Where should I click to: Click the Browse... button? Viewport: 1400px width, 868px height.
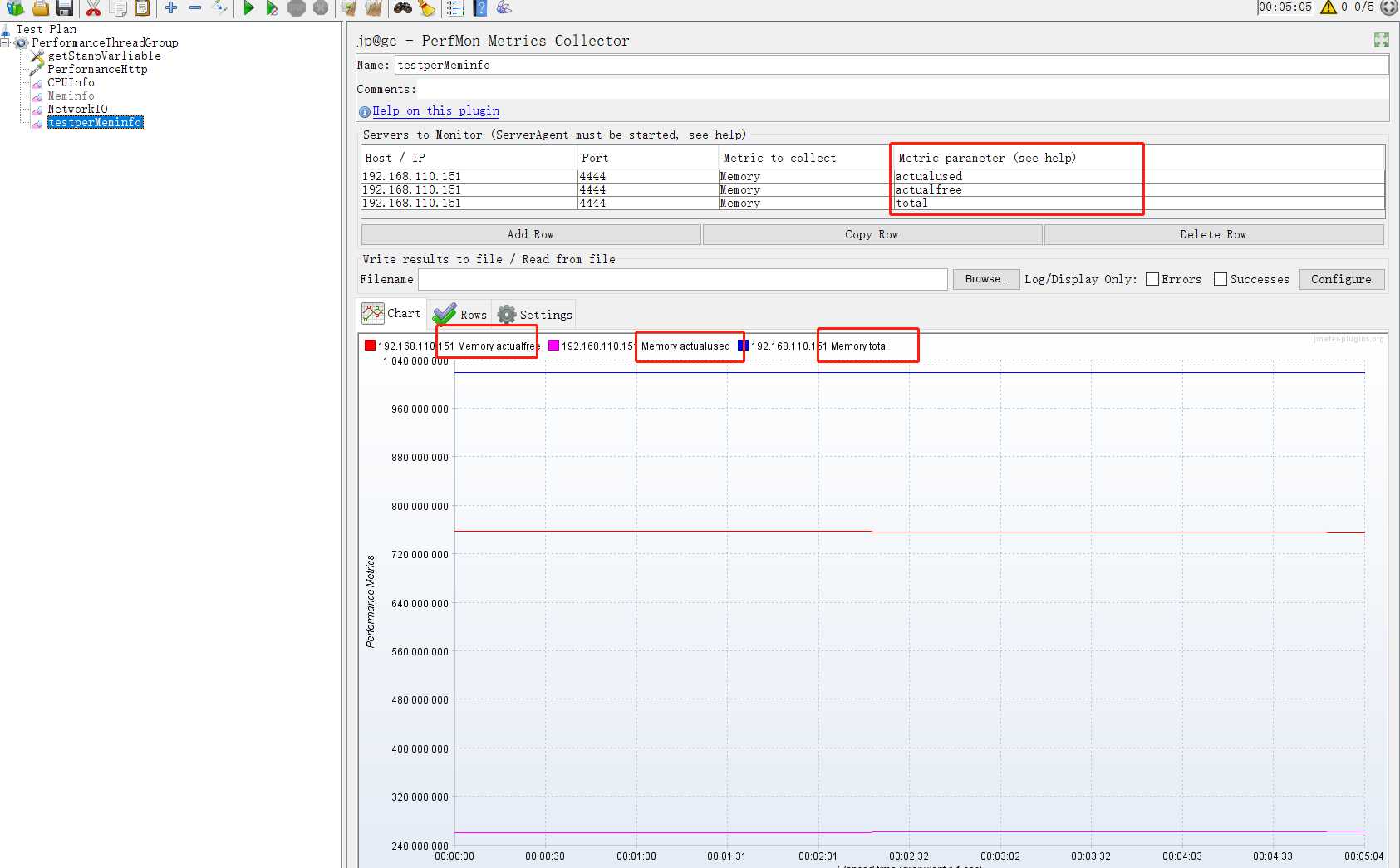[986, 279]
